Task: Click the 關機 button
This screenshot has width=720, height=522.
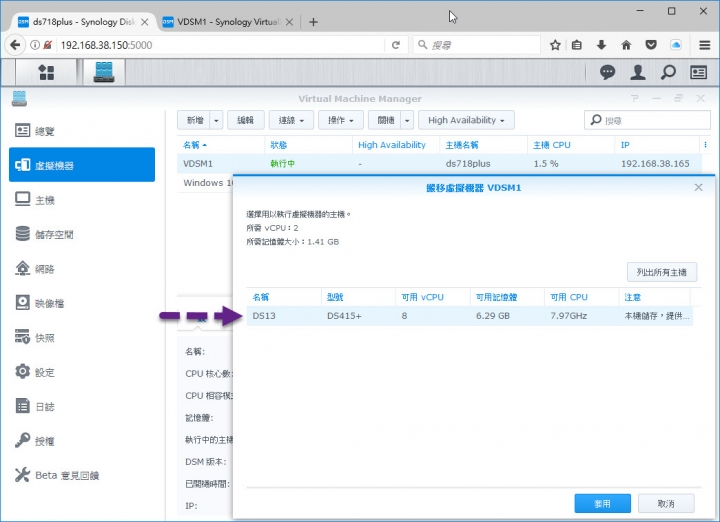Action: tap(385, 120)
